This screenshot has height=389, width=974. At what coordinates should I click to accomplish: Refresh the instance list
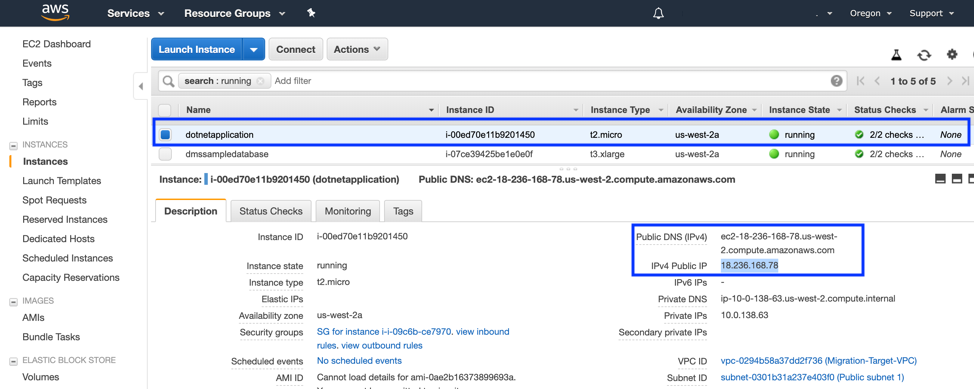click(924, 55)
